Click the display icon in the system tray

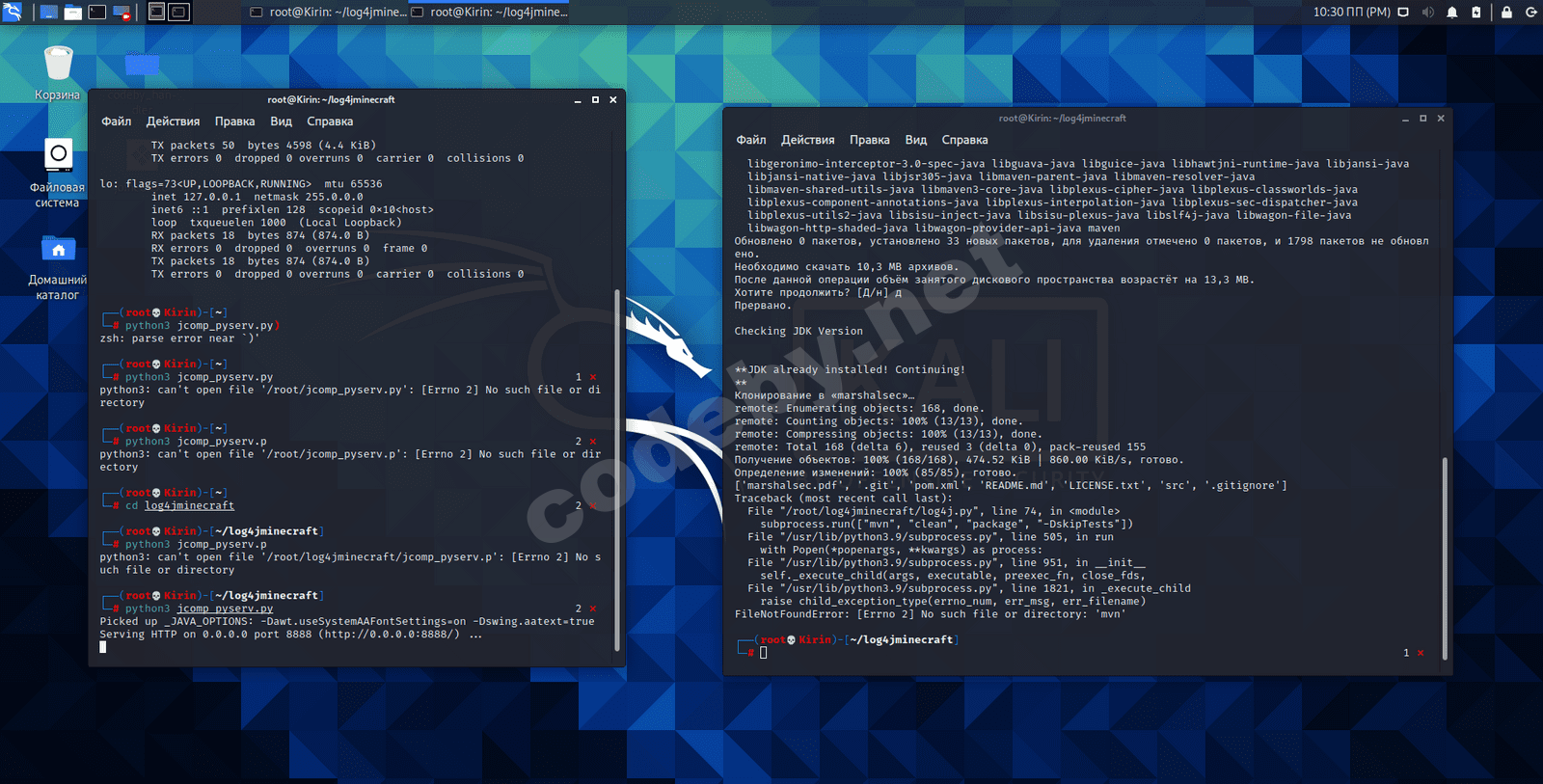[x=1403, y=12]
